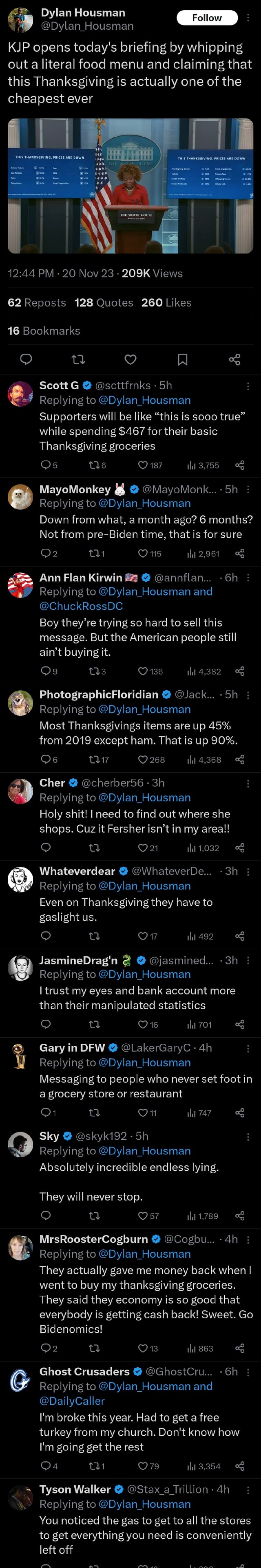Image resolution: width=261 pixels, height=1568 pixels.
Task: Open the White House briefing video thumbnail
Action: (130, 186)
